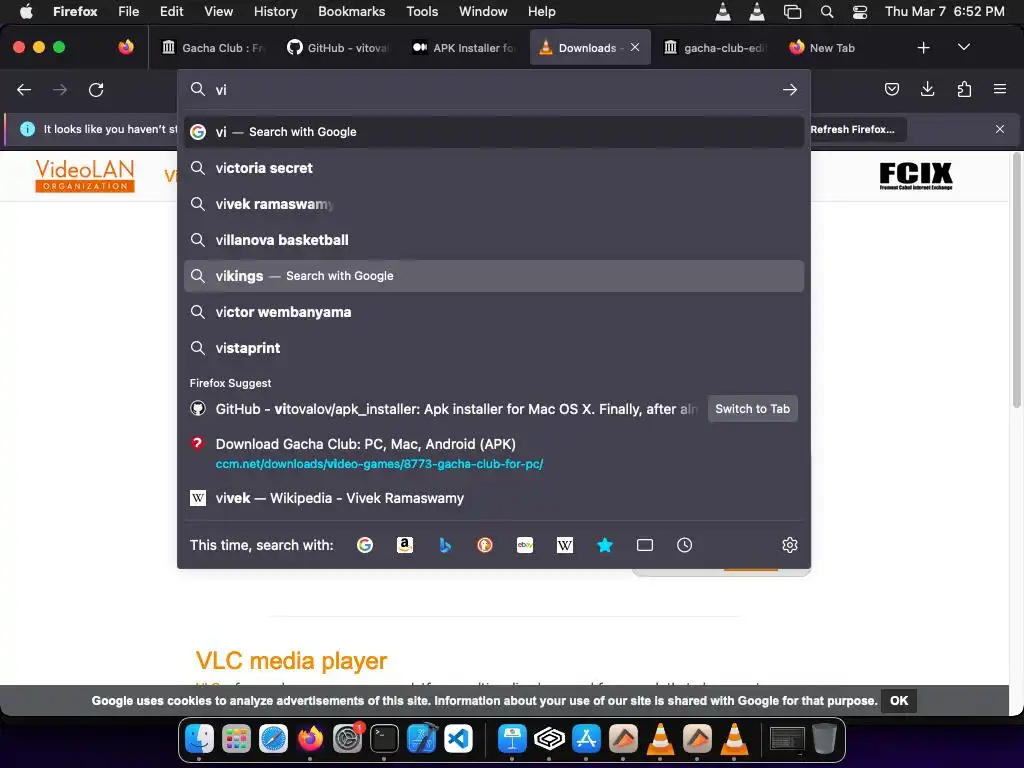Open search settings gear icon

790,545
